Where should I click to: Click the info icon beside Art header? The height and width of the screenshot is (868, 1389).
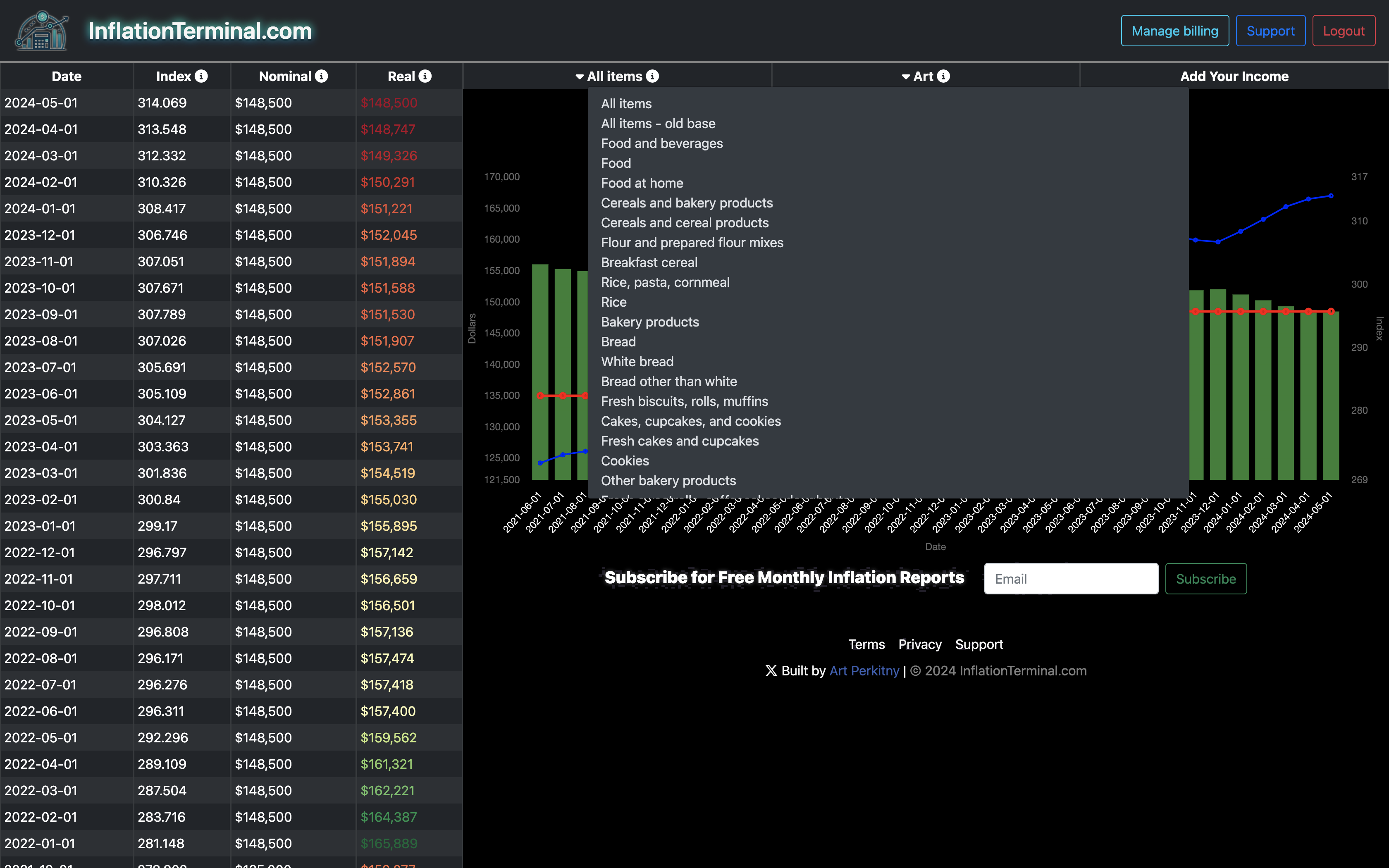[944, 76]
